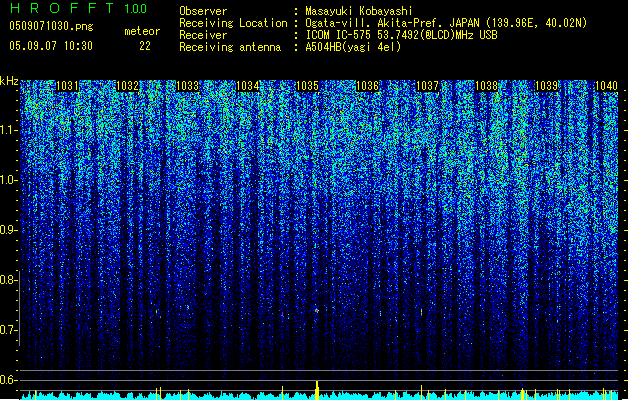This screenshot has height=400, width=629.
Task: Click the Receiver label
Action: (x=203, y=35)
